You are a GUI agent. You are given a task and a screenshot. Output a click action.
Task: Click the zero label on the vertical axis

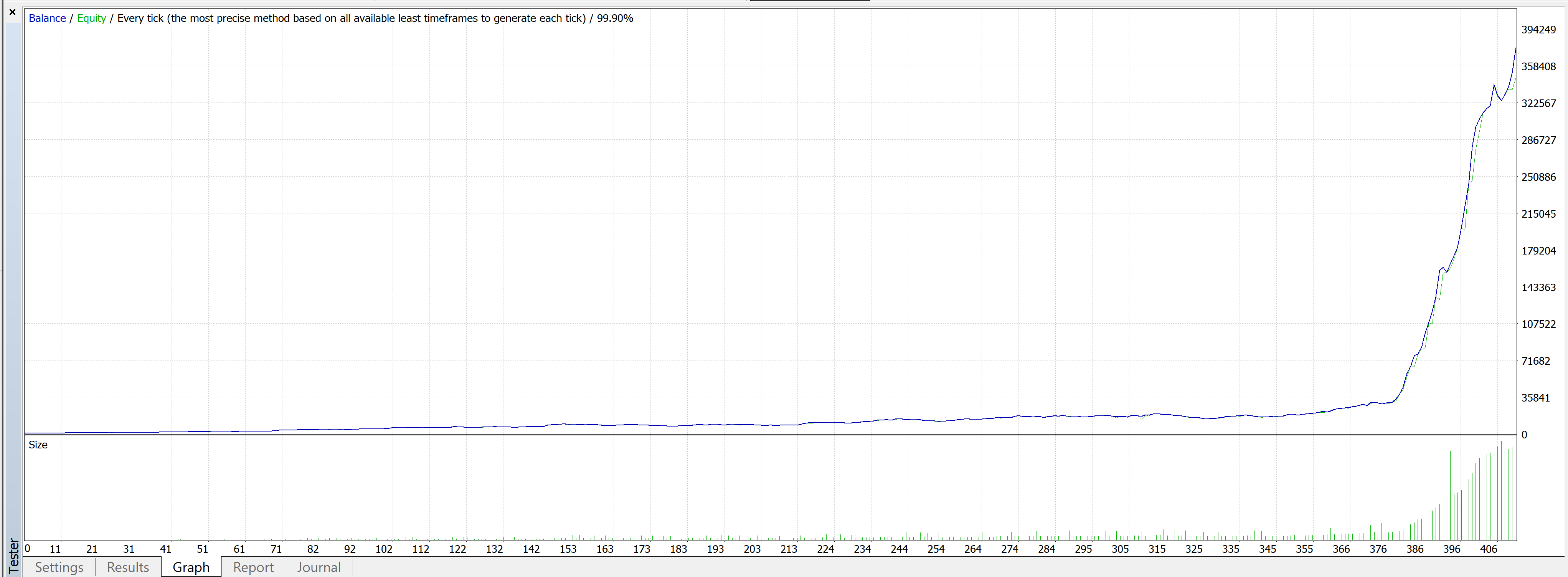(1524, 435)
